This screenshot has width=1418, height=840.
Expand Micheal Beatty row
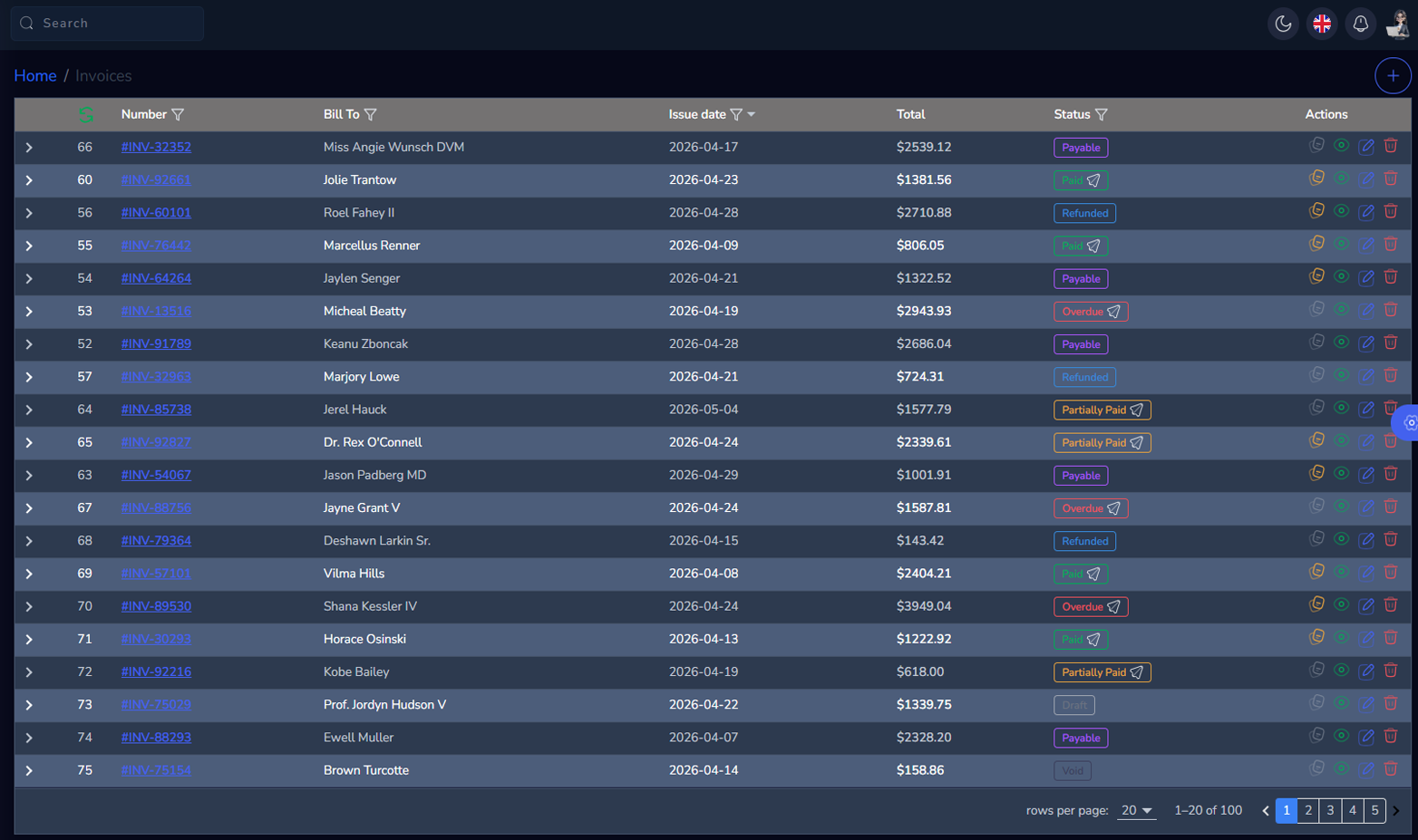pos(29,312)
